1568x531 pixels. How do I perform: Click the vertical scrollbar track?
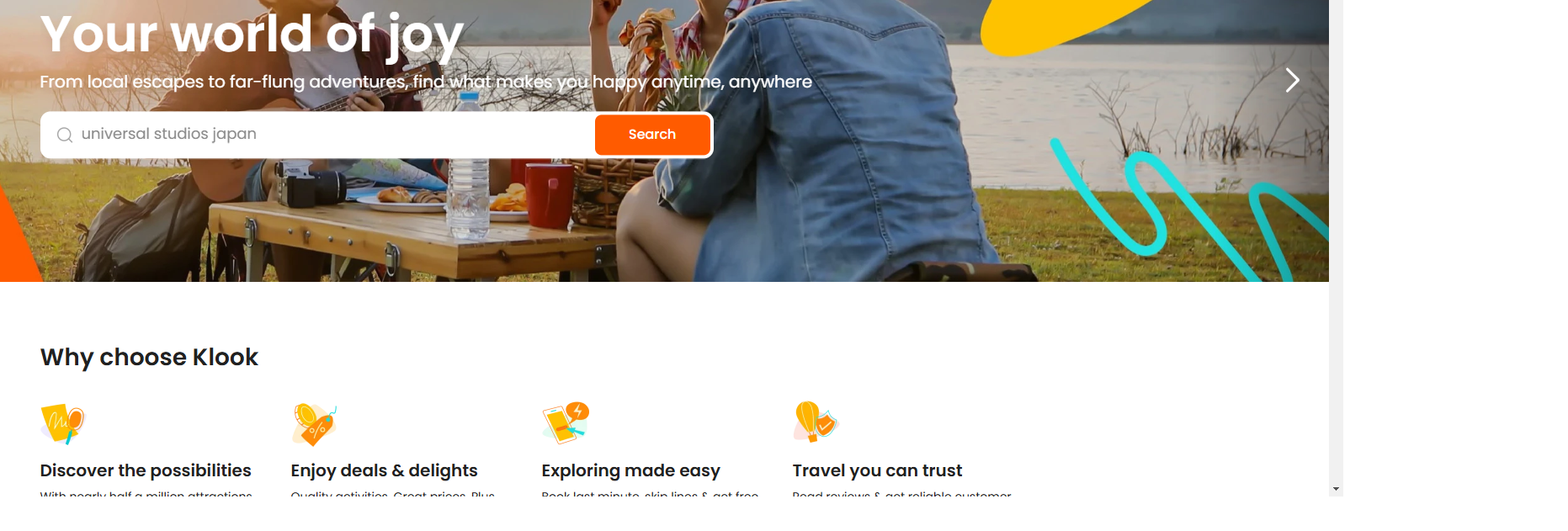1336,244
